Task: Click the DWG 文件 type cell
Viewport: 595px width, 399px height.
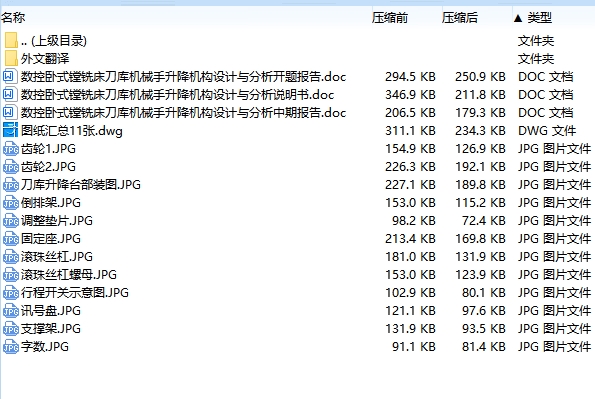Action: (x=547, y=131)
